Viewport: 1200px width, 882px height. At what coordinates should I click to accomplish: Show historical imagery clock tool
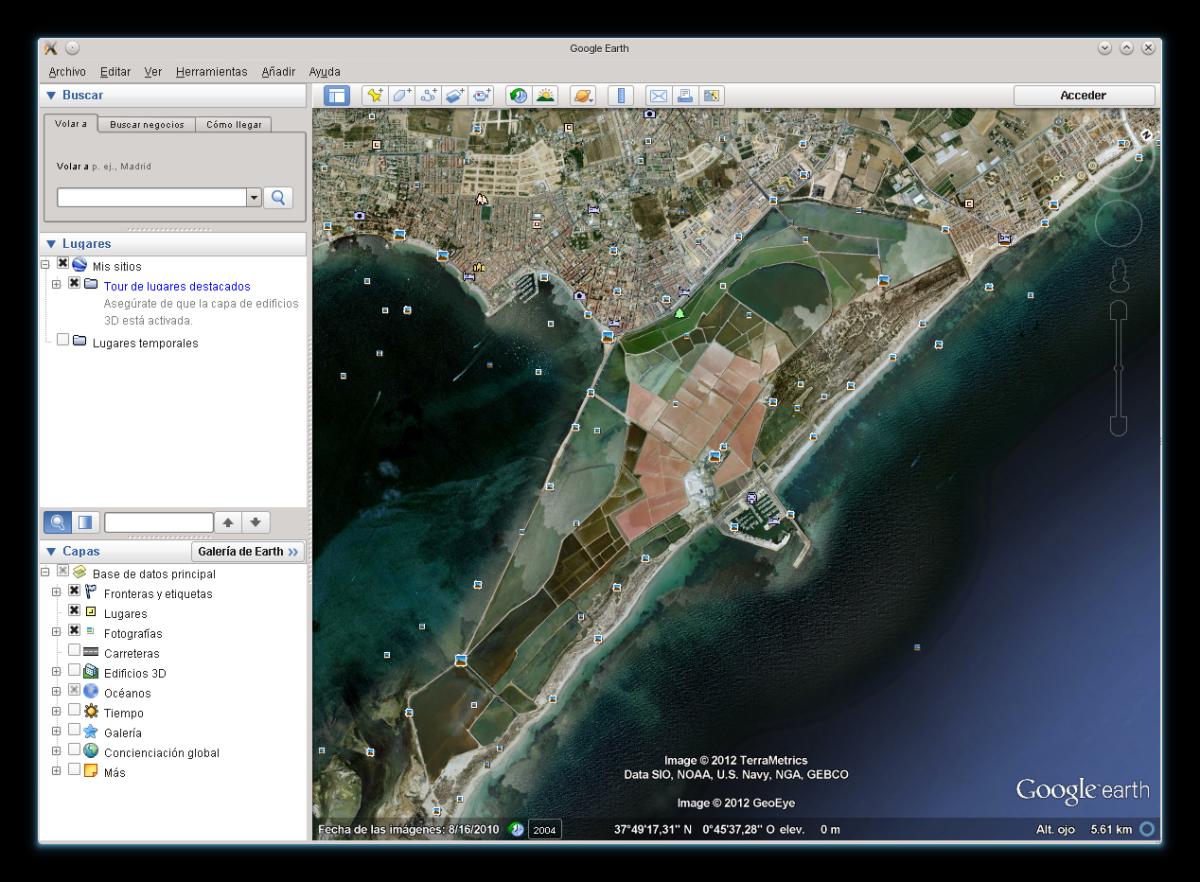click(x=519, y=96)
